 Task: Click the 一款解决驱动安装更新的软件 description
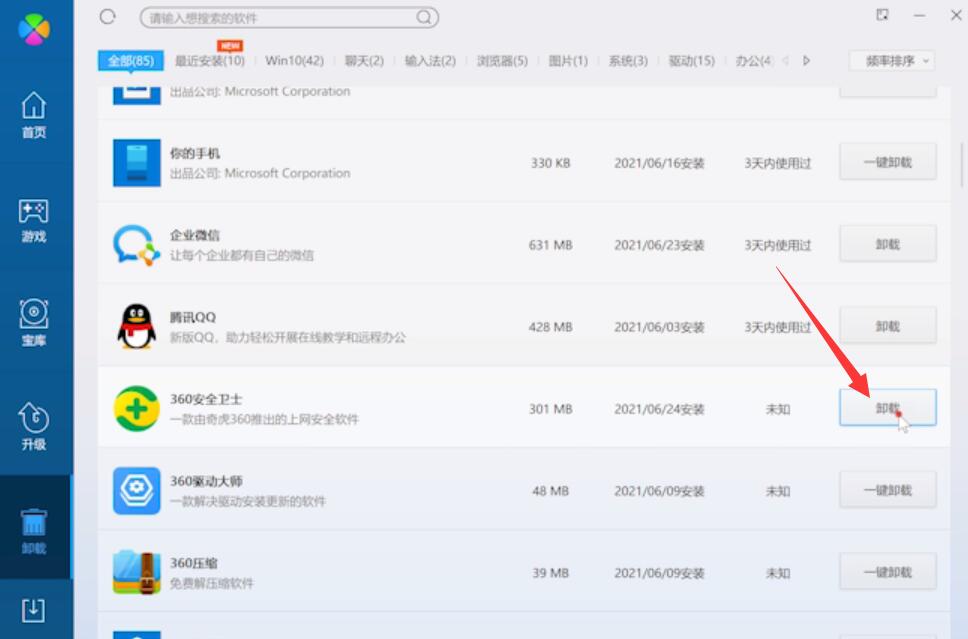(248, 501)
